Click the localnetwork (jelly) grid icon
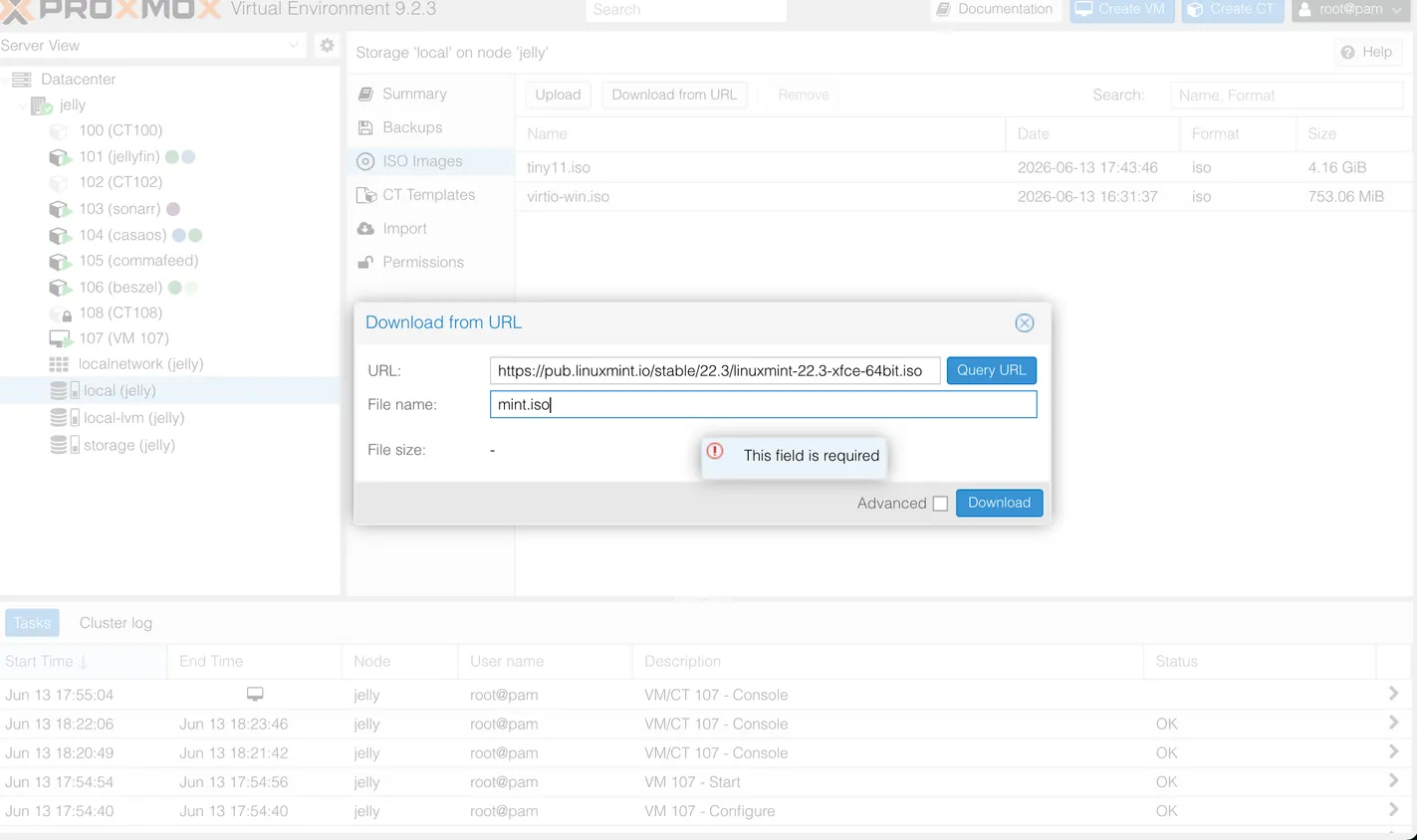 (x=59, y=364)
